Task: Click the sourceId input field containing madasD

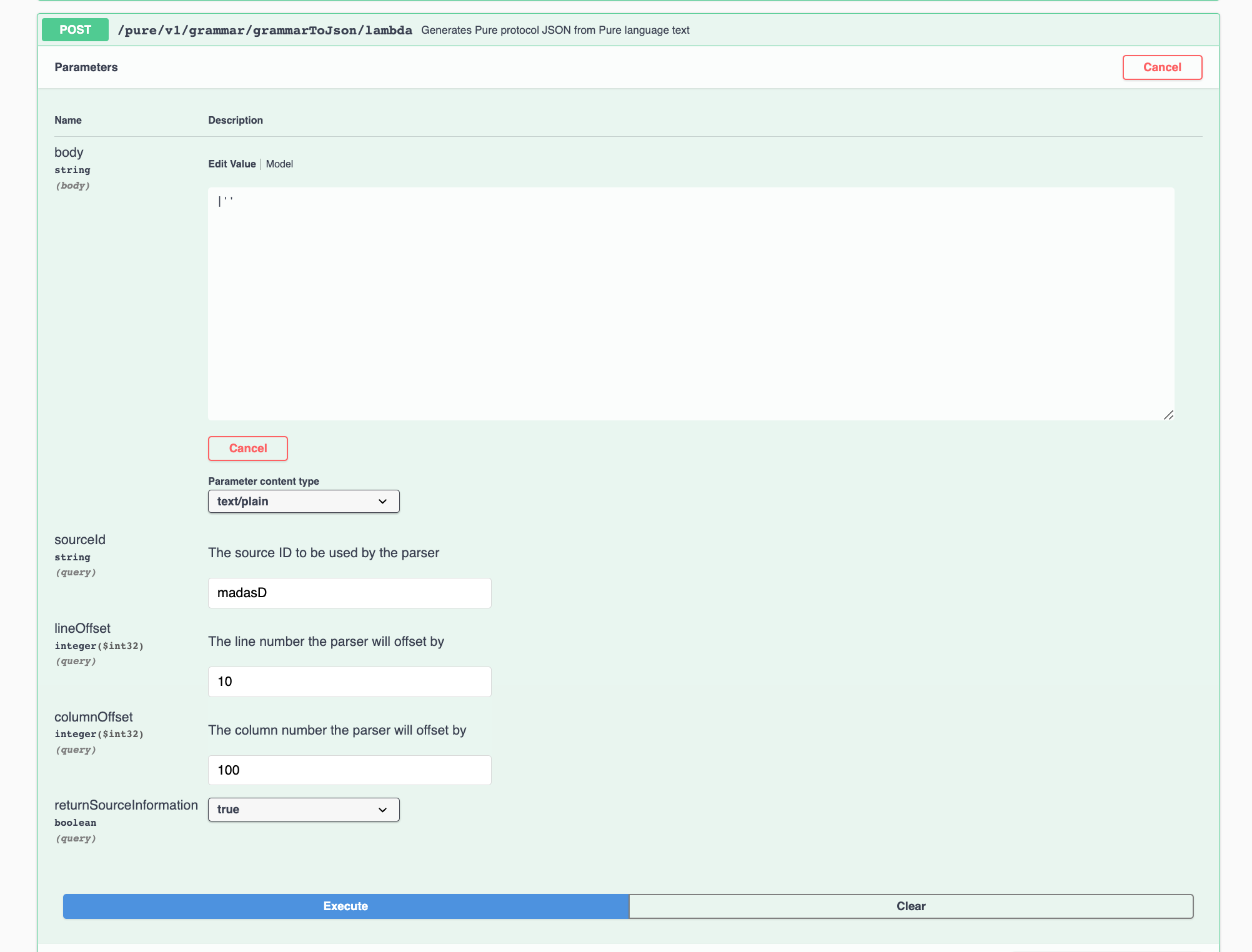Action: [349, 593]
